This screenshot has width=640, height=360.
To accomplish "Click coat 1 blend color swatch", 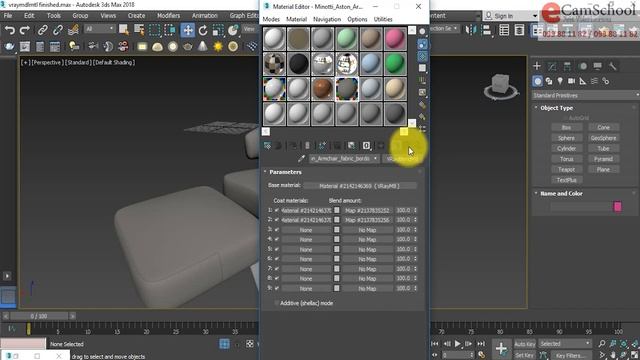I will click(x=337, y=210).
